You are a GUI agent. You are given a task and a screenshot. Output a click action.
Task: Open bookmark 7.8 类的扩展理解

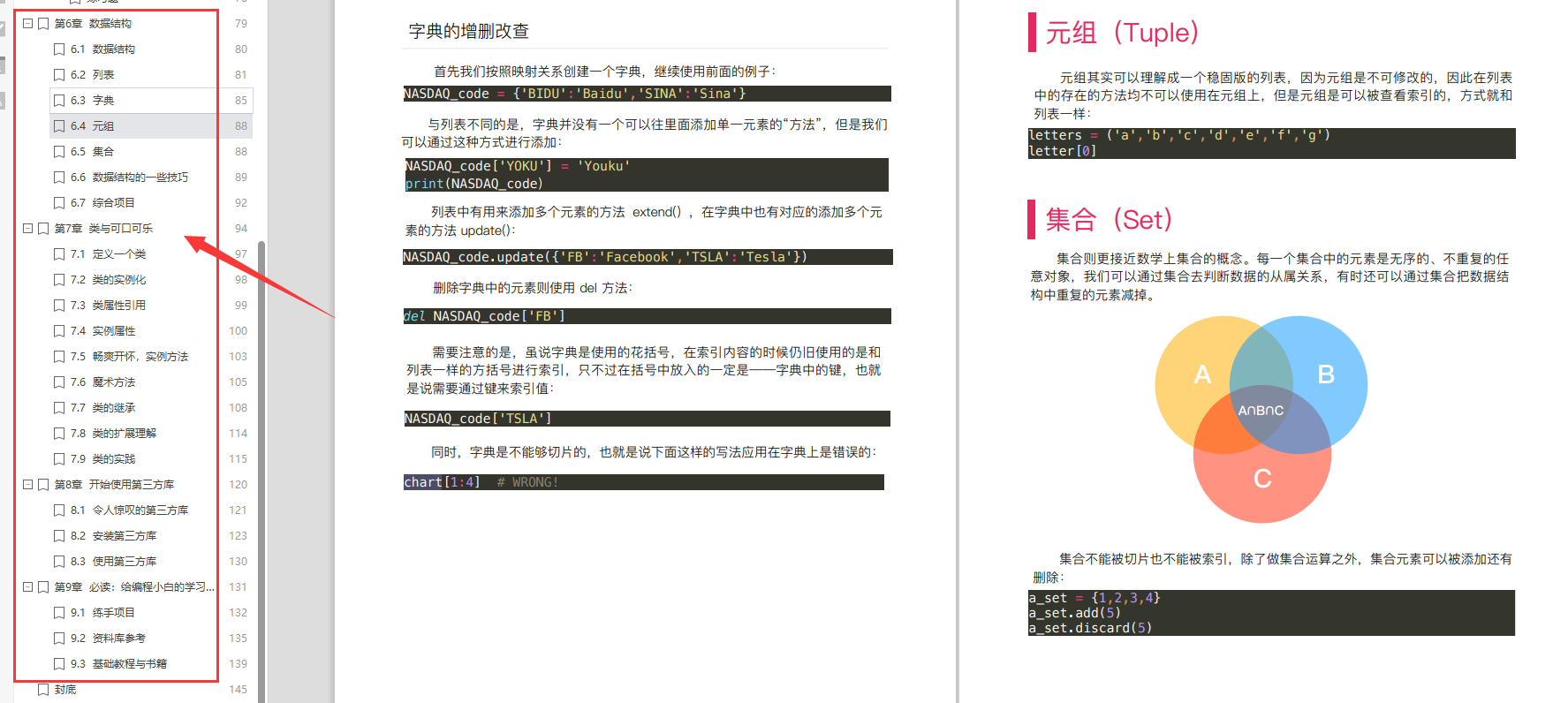point(113,434)
